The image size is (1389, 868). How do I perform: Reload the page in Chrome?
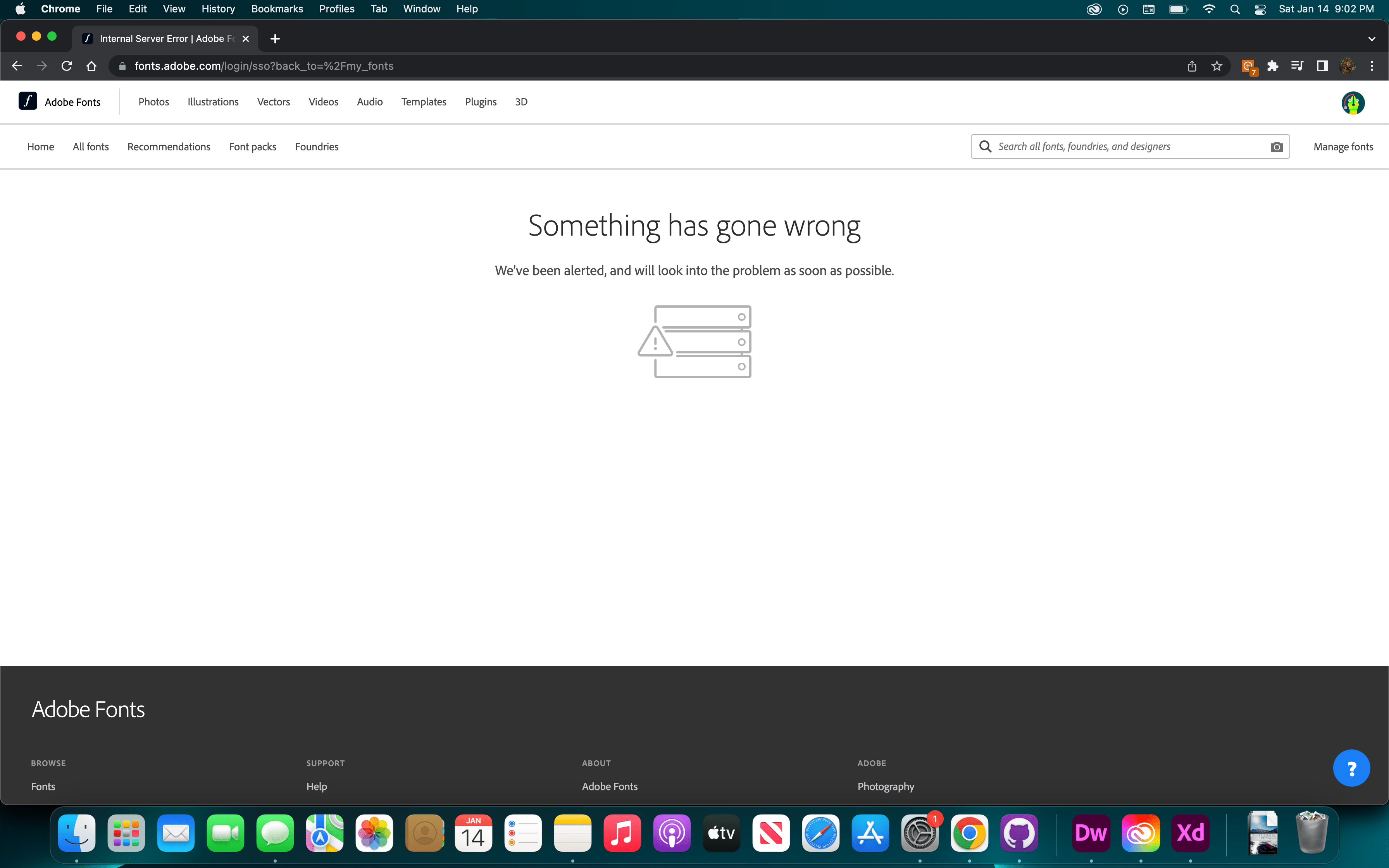pos(67,65)
